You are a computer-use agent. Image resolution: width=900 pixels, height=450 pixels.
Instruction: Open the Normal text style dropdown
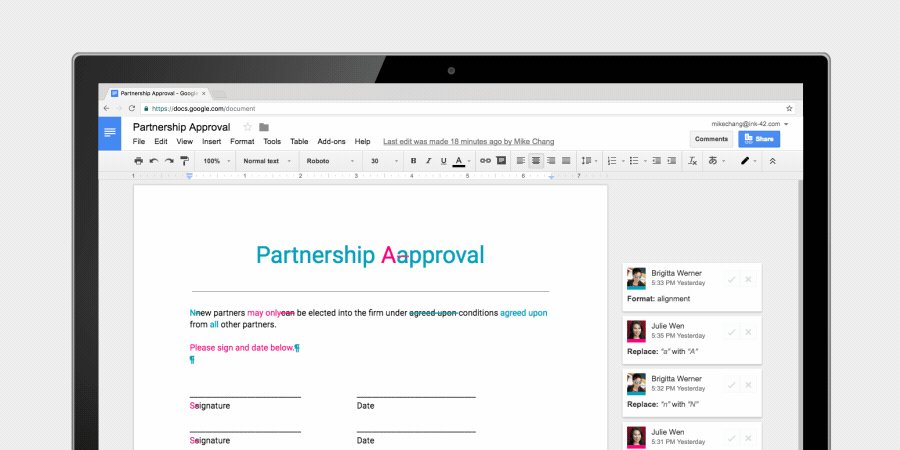pyautogui.click(x=267, y=161)
